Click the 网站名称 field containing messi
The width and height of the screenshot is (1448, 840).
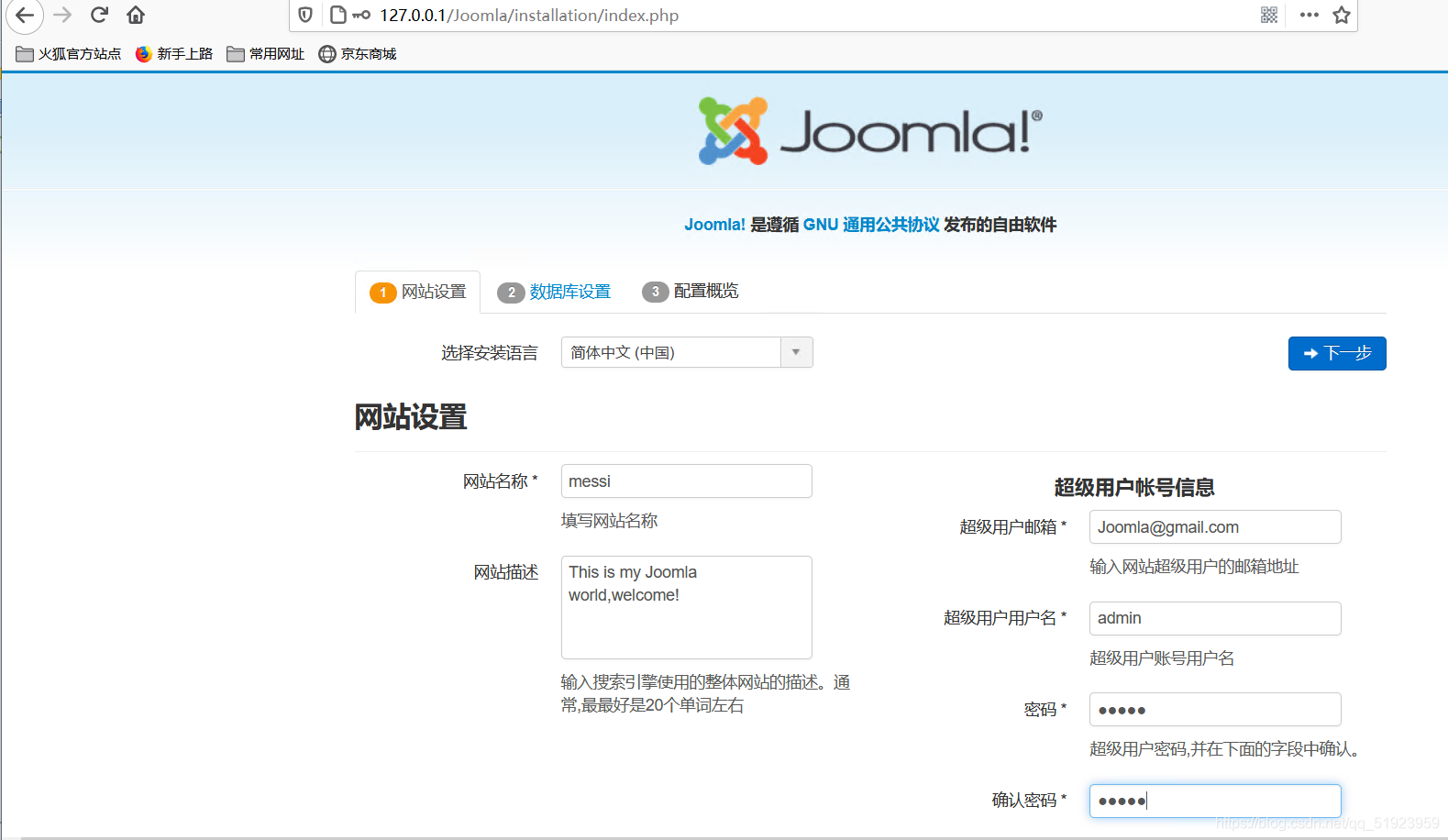tap(687, 481)
